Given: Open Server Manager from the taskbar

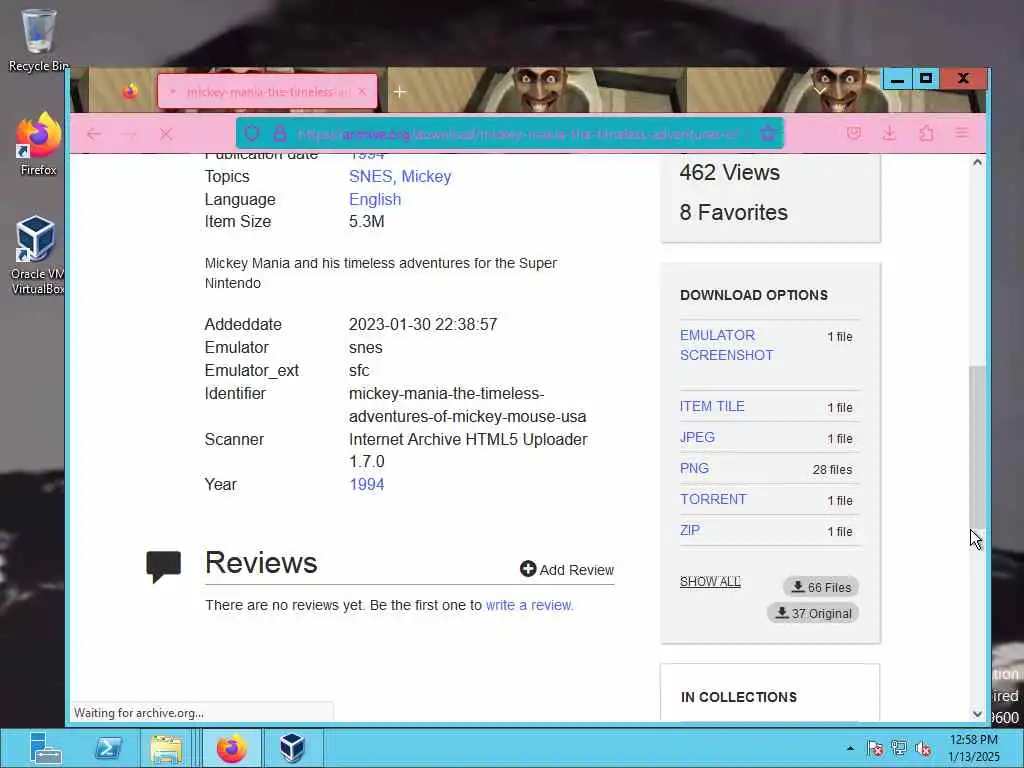Looking at the screenshot, I should (x=46, y=748).
